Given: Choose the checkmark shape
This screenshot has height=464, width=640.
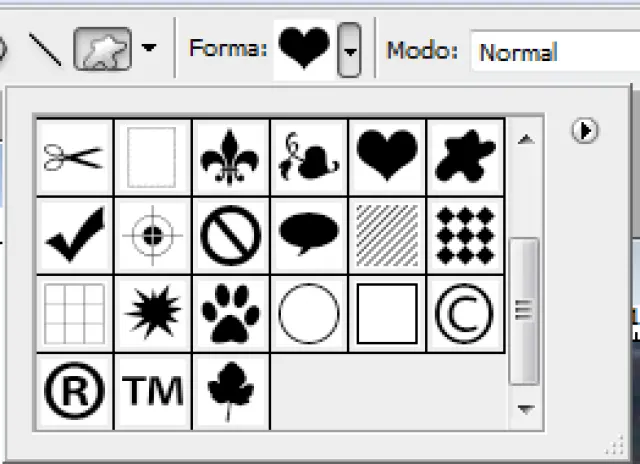Looking at the screenshot, I should coord(74,236).
